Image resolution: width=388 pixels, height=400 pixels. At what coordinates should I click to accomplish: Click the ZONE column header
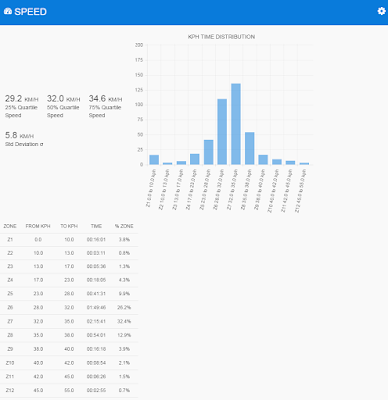point(10,226)
